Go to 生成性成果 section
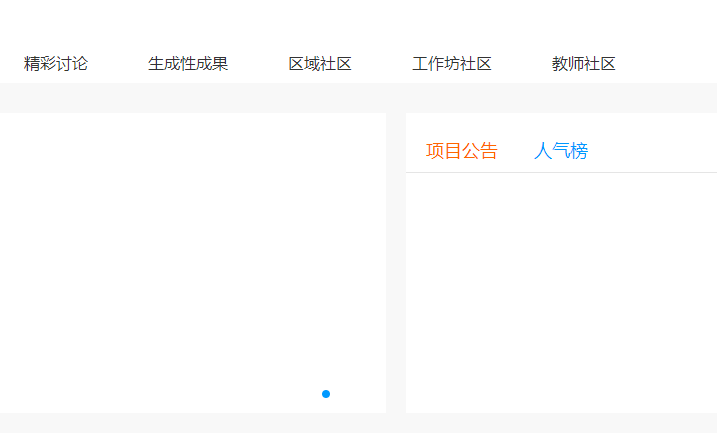Viewport: 717px width, 434px height. pos(188,64)
